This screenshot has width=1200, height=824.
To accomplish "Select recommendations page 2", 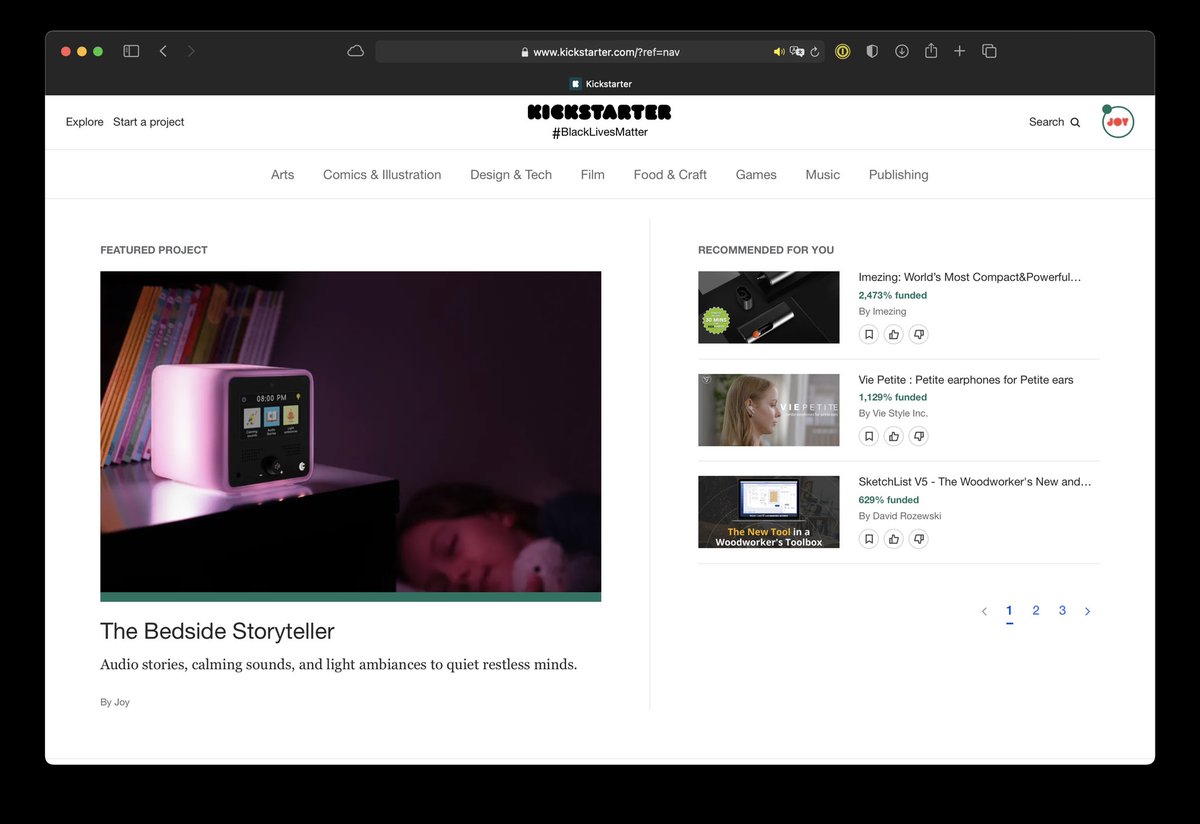I will click(x=1036, y=611).
